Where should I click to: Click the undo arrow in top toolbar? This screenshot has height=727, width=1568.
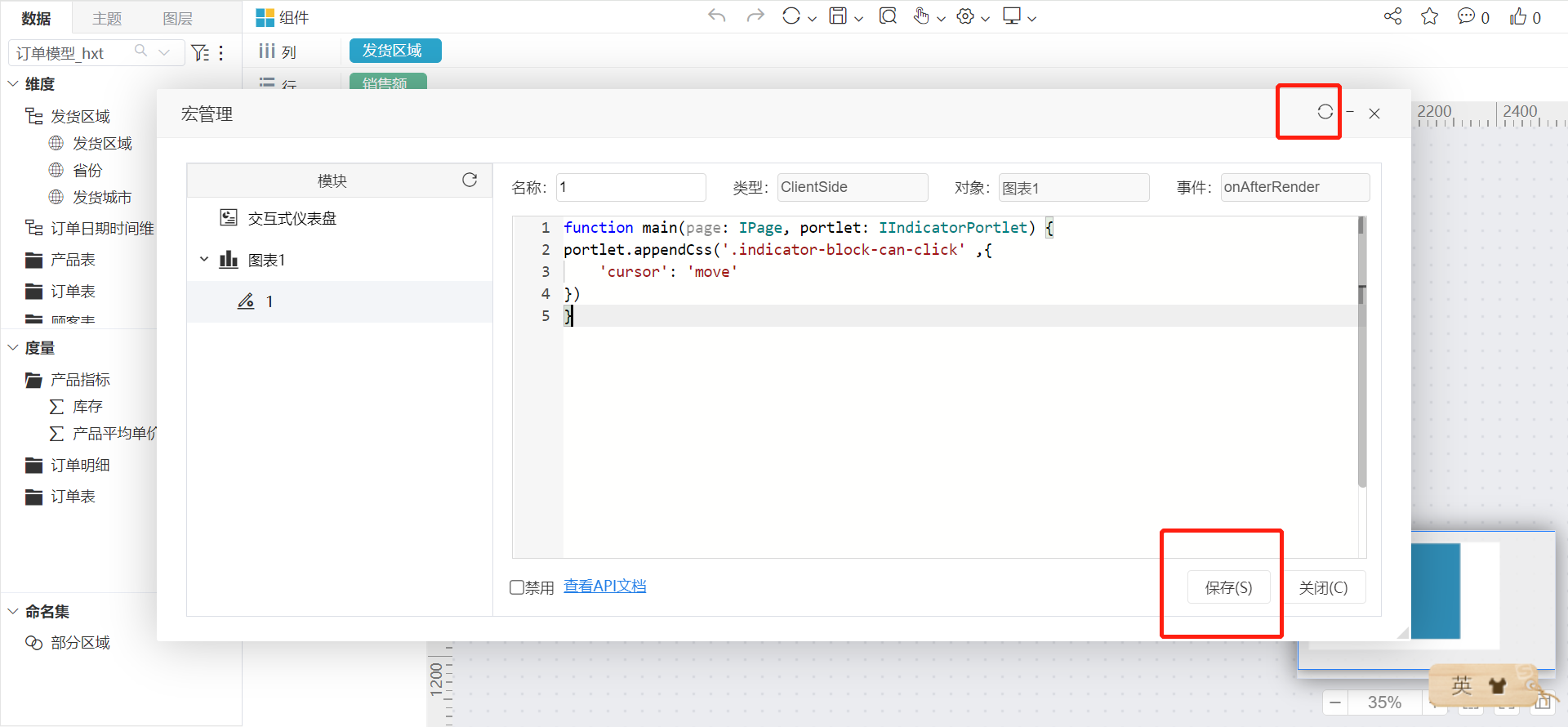[717, 16]
